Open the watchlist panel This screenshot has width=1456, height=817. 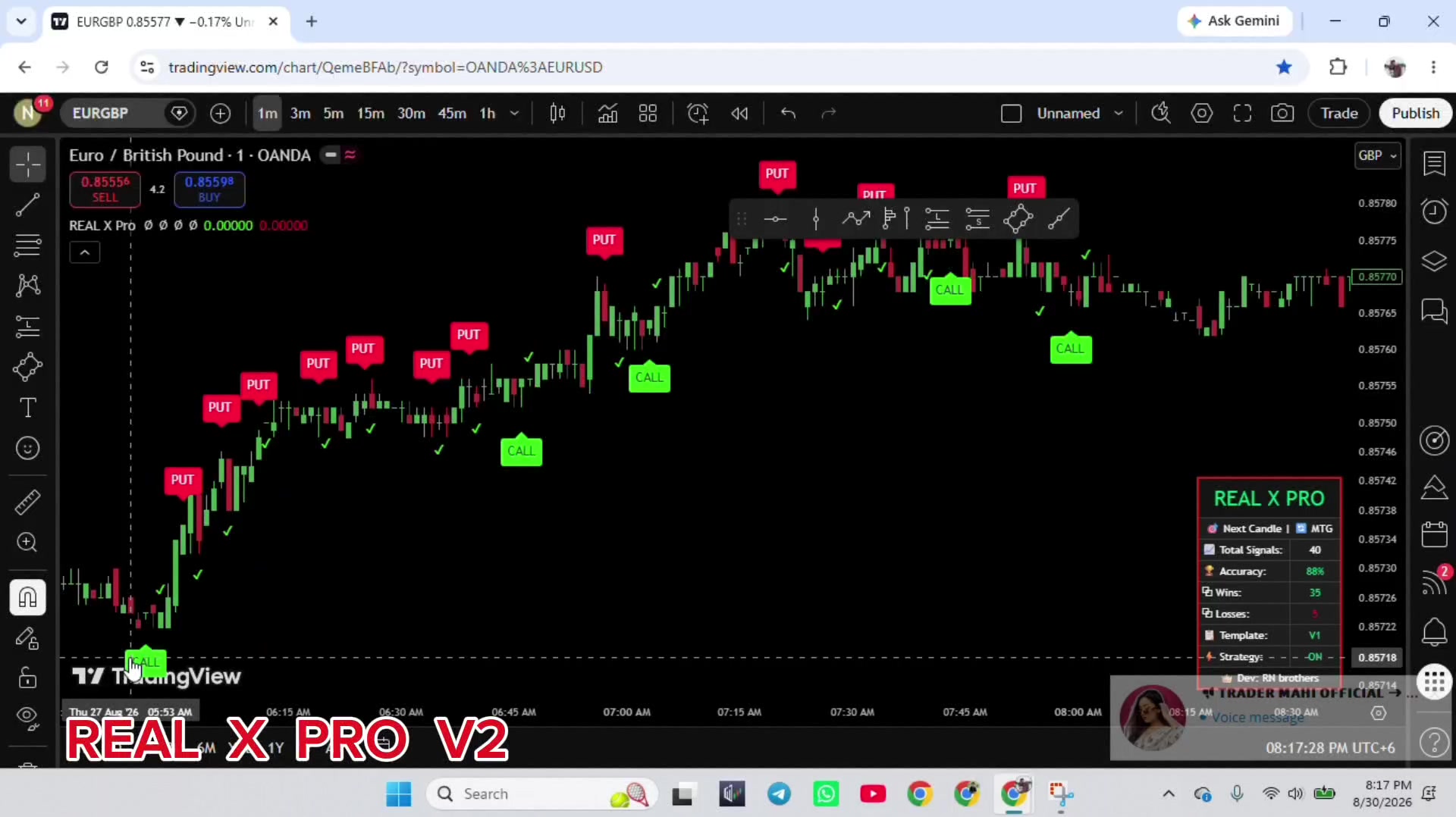click(x=1434, y=164)
